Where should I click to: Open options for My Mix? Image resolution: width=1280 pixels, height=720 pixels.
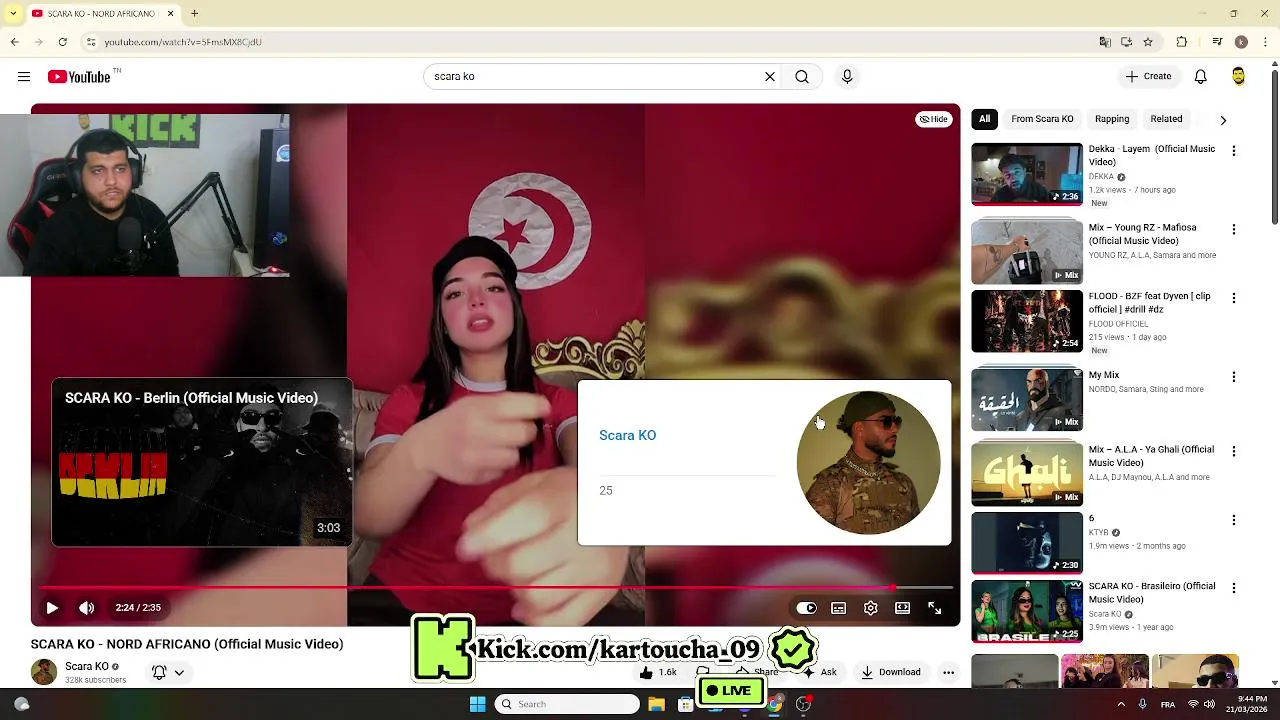tap(1234, 377)
